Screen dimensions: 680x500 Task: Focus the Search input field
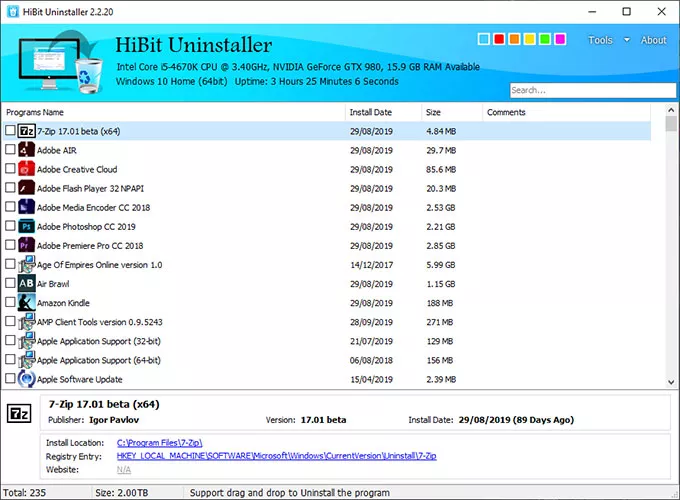click(x=592, y=90)
